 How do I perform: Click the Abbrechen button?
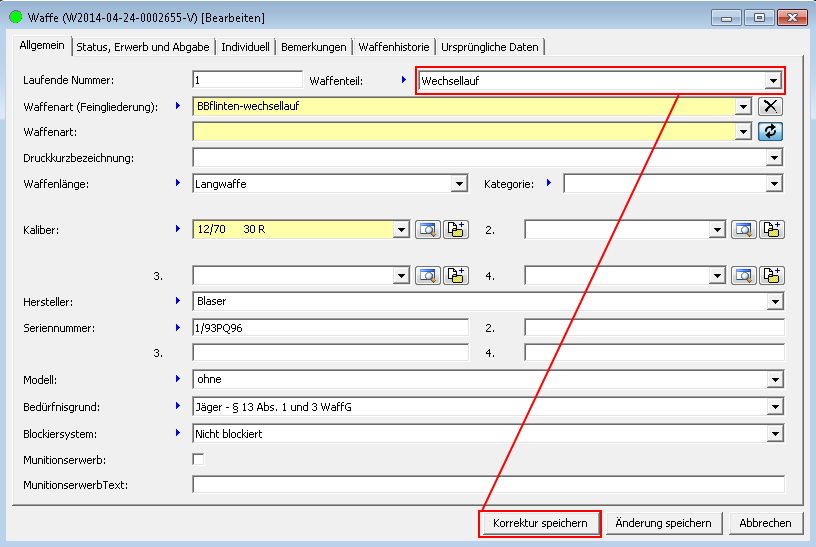[765, 523]
